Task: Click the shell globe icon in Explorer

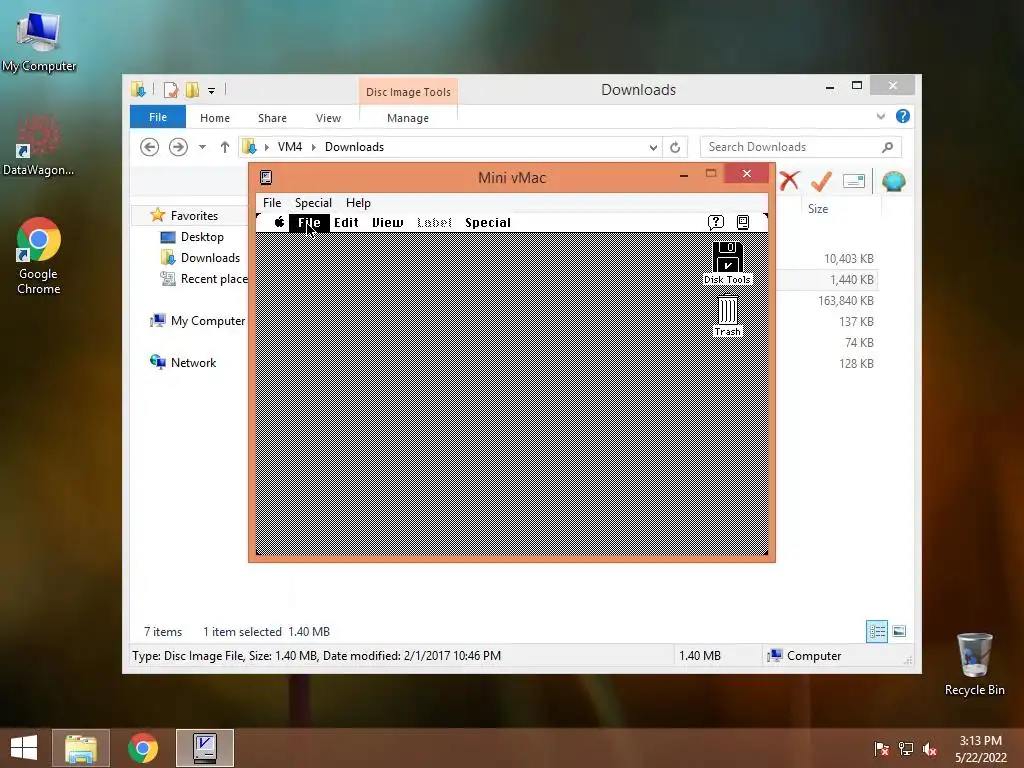Action: click(x=893, y=181)
